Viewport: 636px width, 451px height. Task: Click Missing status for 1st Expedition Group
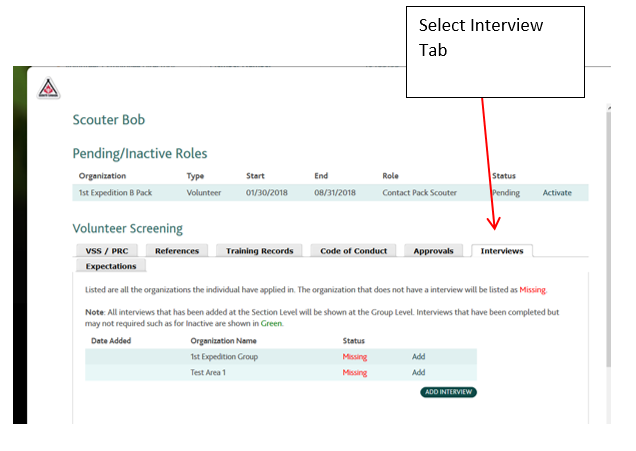(355, 357)
